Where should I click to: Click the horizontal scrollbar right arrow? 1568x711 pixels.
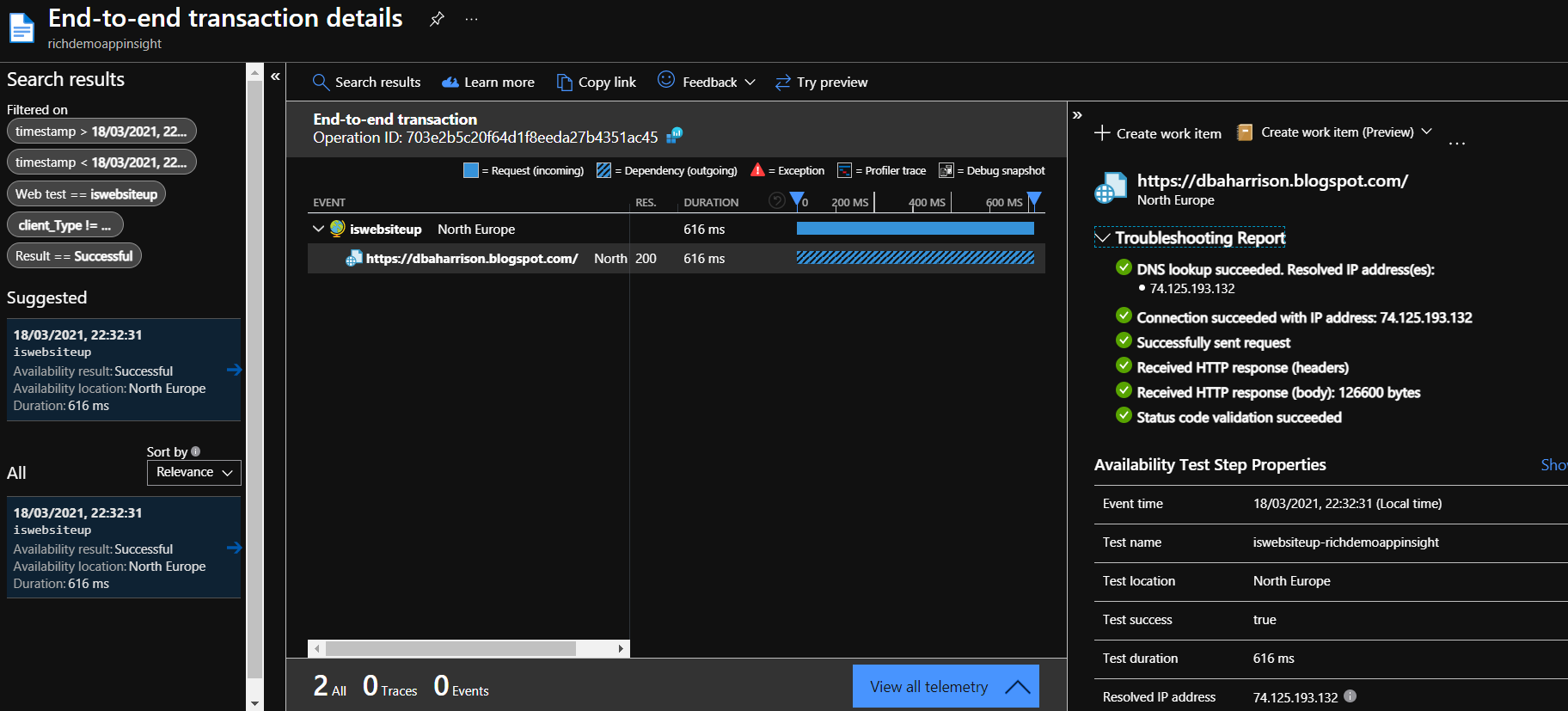coord(622,648)
